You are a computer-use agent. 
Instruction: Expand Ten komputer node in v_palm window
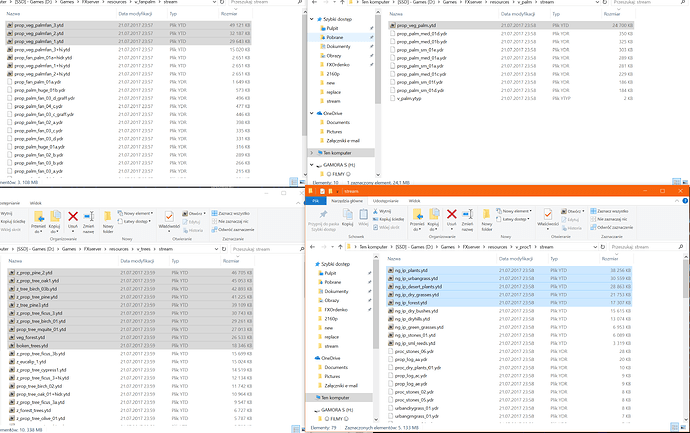coord(312,153)
